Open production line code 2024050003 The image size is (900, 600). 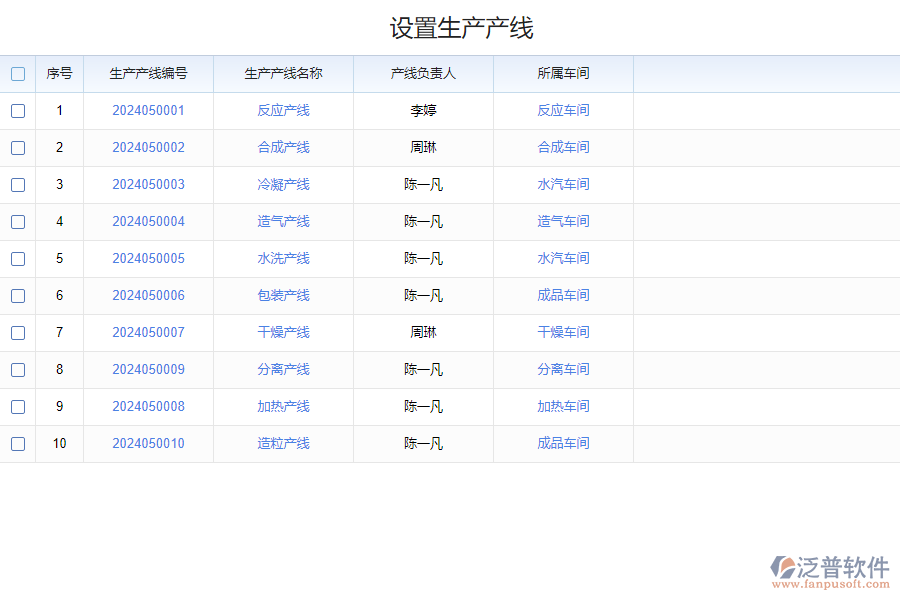[x=148, y=184]
